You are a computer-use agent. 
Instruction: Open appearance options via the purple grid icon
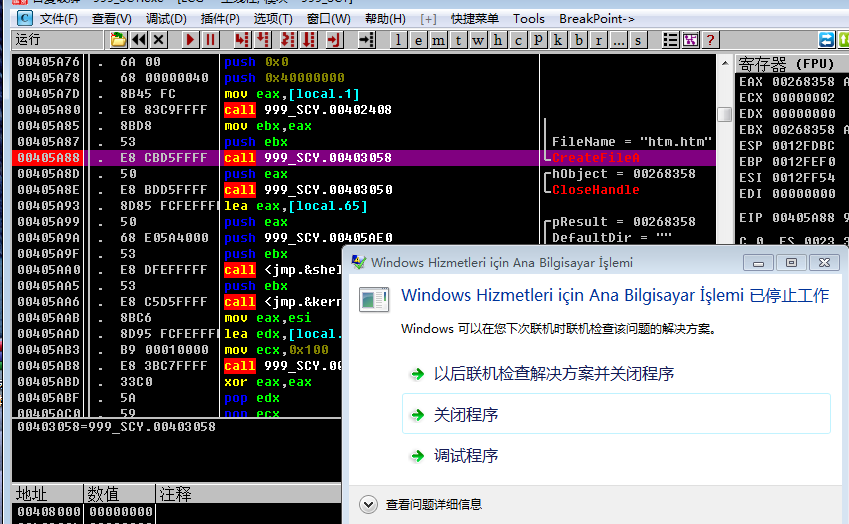pyautogui.click(x=690, y=40)
